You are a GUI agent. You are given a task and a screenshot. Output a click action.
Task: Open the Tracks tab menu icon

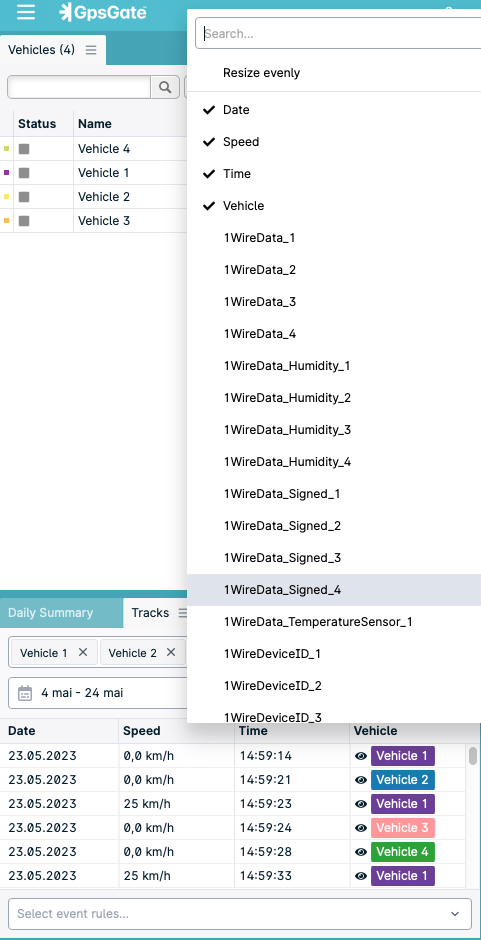[x=183, y=613]
